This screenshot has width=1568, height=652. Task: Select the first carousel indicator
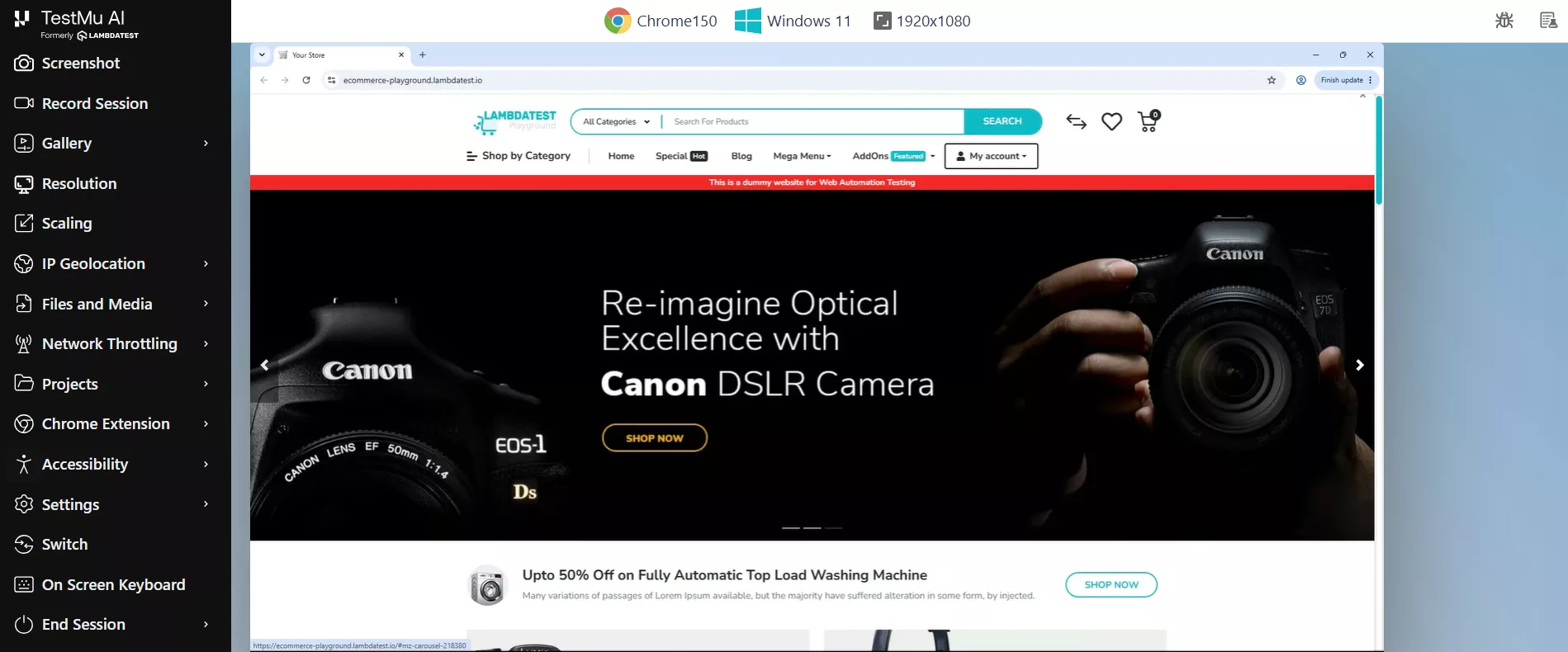(791, 527)
